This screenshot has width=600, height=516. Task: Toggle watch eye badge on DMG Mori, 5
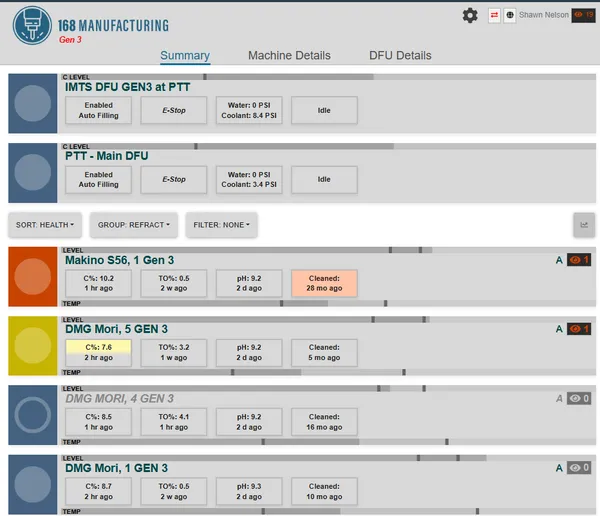pyautogui.click(x=579, y=329)
